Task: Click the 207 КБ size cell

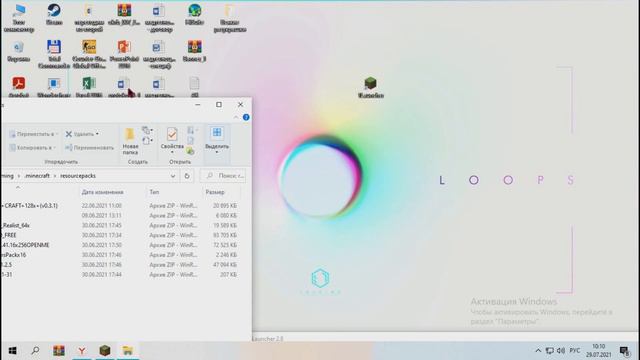Action: pos(229,275)
